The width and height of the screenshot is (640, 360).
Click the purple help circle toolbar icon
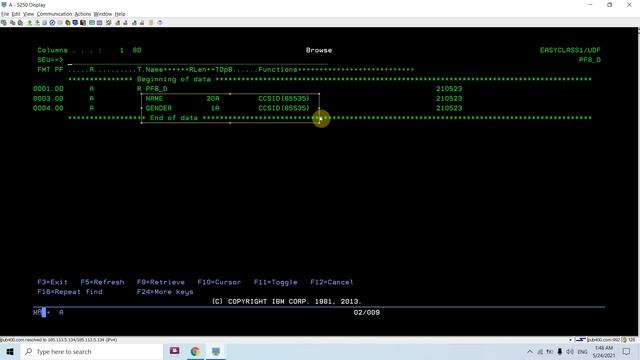[x=160, y=23]
